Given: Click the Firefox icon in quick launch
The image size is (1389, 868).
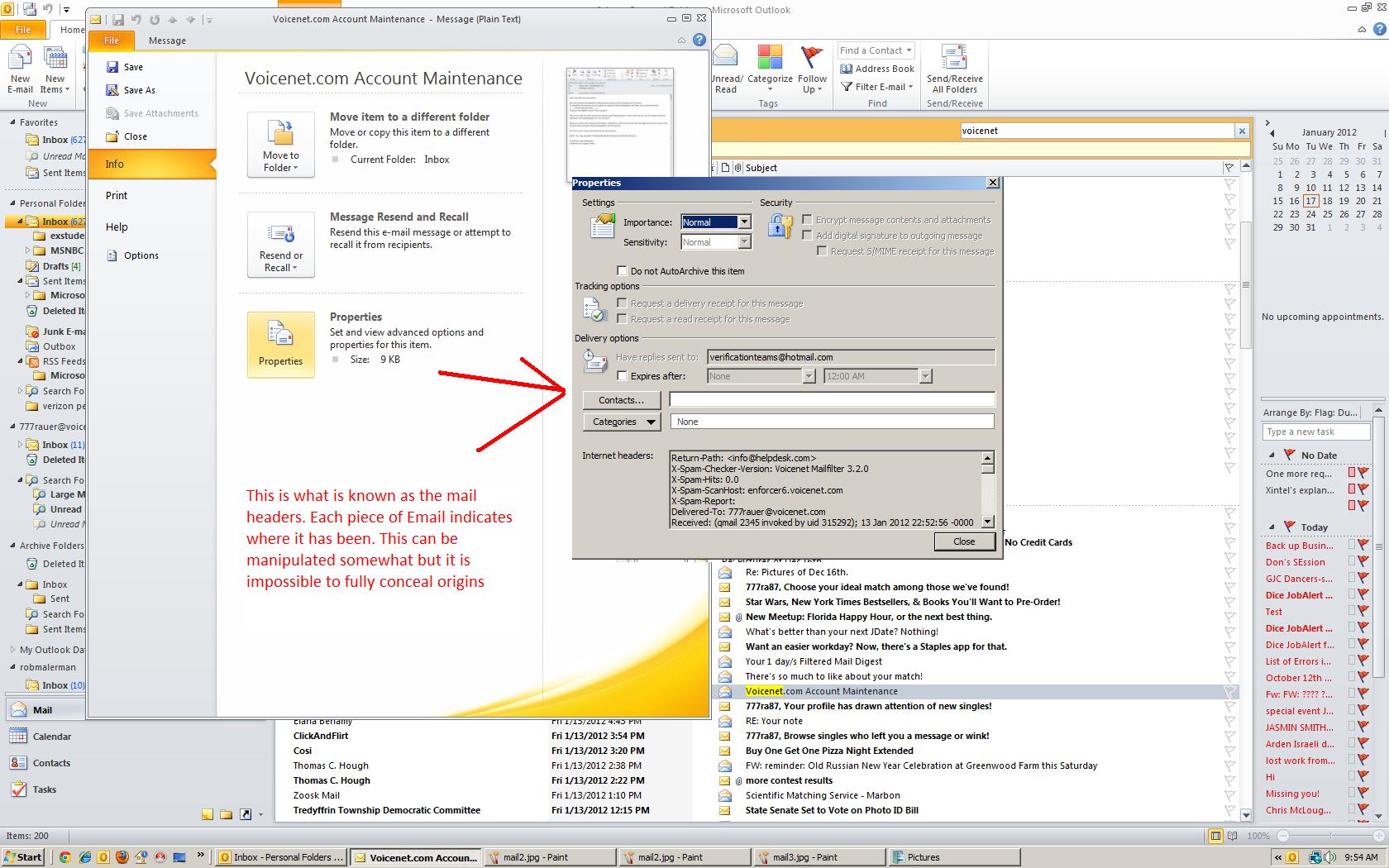Looking at the screenshot, I should (122, 857).
